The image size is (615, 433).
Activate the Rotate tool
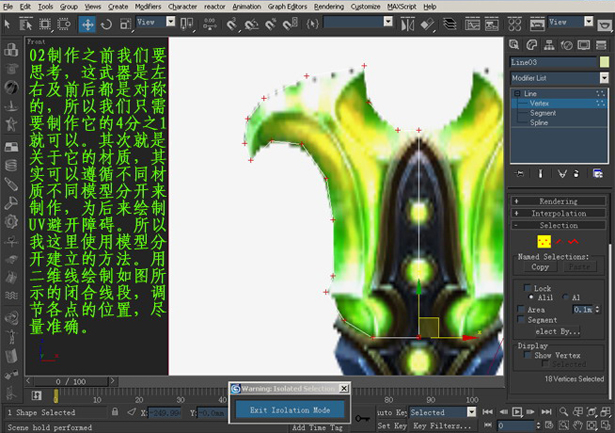[x=106, y=24]
